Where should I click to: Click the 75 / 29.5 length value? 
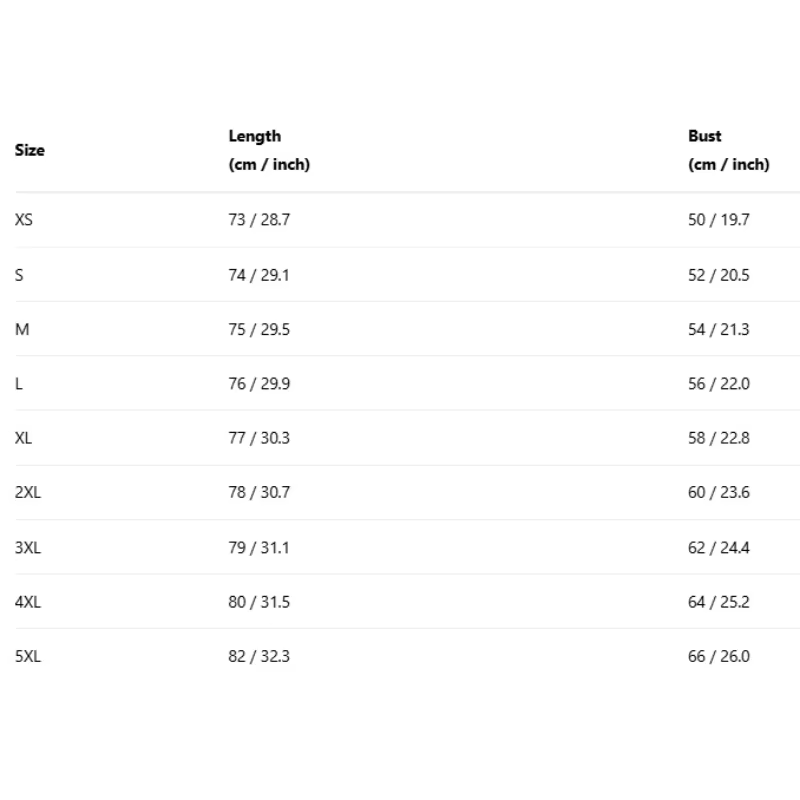[259, 330]
